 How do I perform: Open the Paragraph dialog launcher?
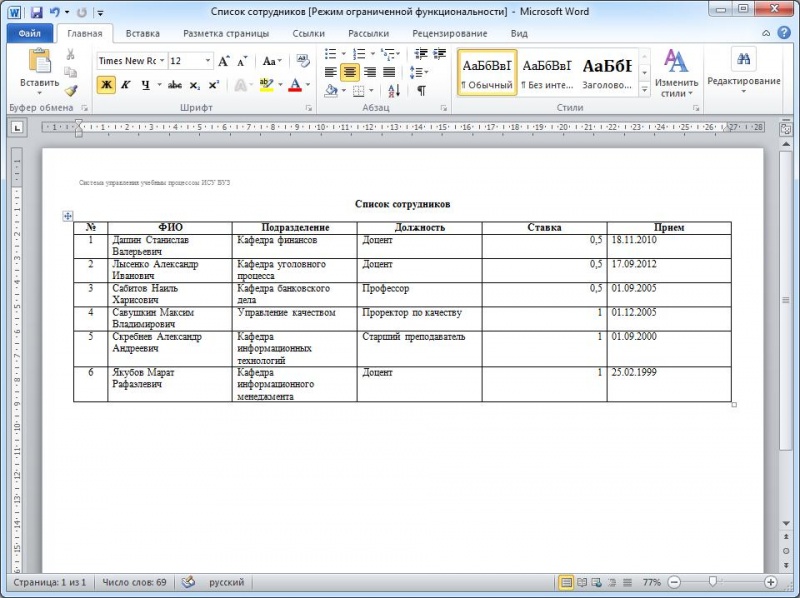(444, 108)
